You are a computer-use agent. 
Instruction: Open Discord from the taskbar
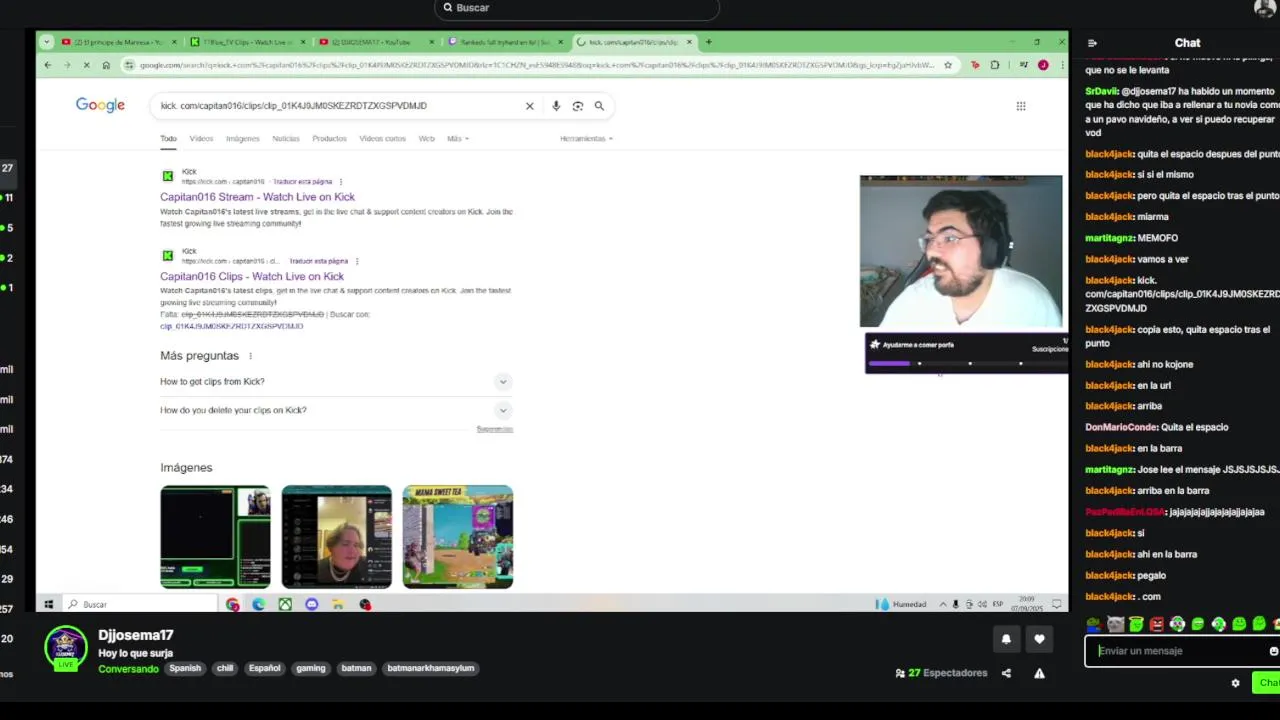312,604
